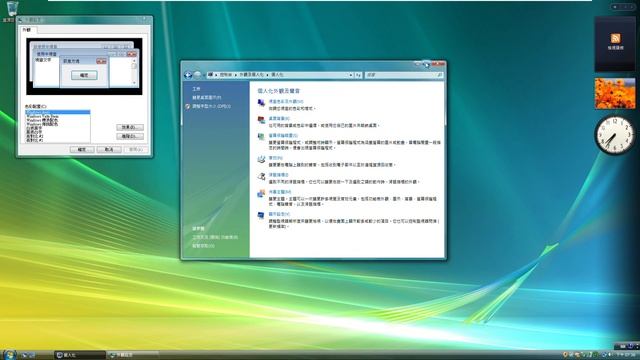Open the Display Settings link
The image size is (640, 360).
pos(279,214)
